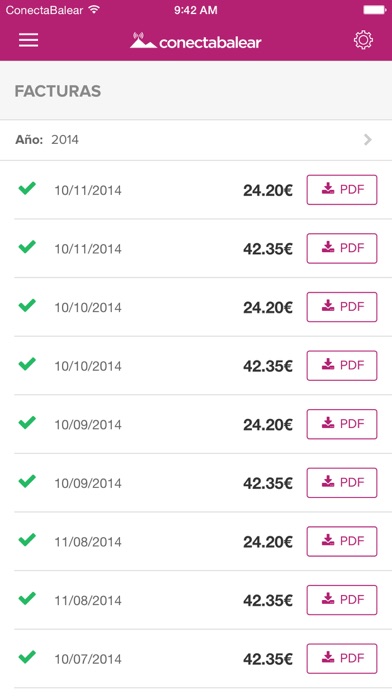Select the 10/09/2014 42.35€ invoice row

coord(196,483)
